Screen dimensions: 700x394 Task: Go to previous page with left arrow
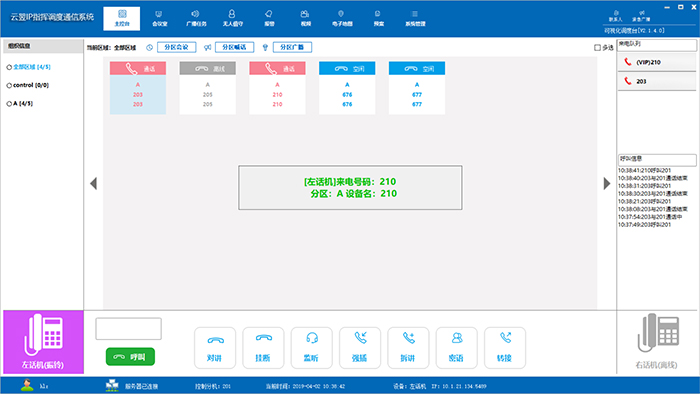click(x=93, y=183)
